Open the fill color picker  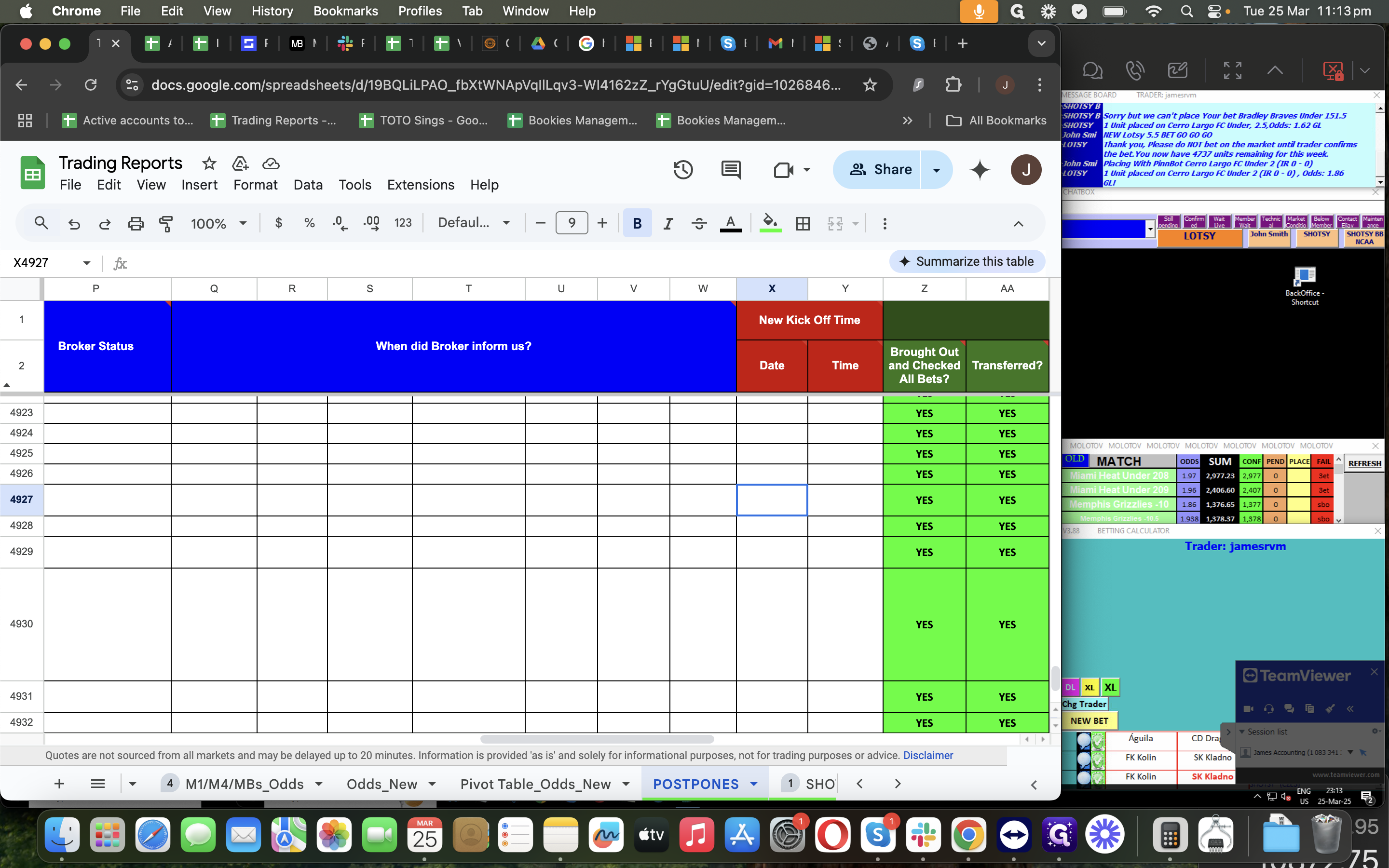770,223
